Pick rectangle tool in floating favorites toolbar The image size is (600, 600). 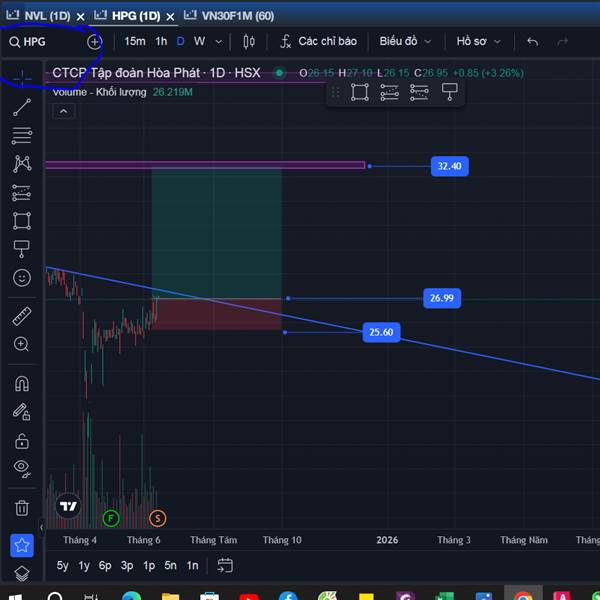360,92
